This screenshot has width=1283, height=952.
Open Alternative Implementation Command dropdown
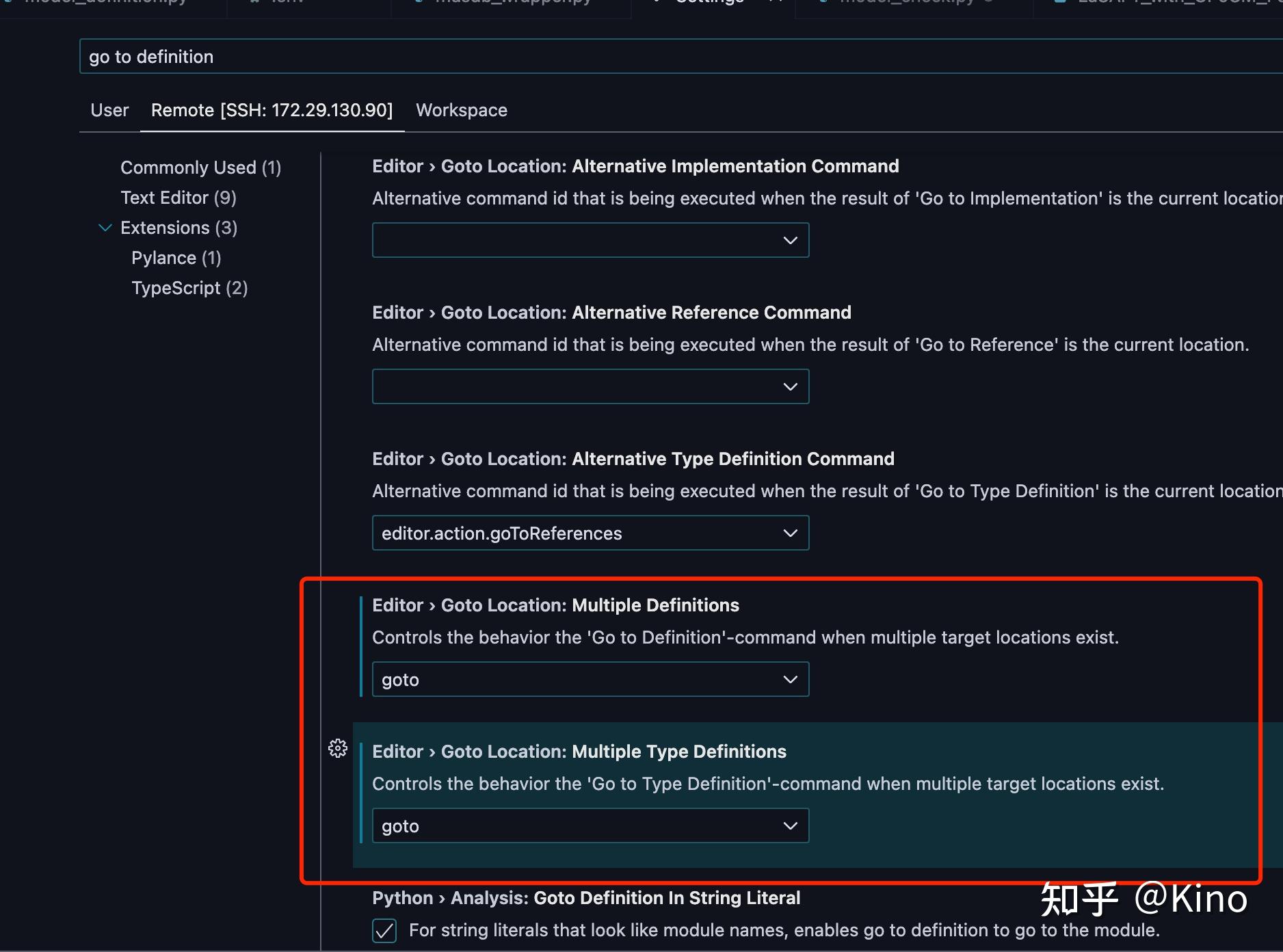[590, 240]
